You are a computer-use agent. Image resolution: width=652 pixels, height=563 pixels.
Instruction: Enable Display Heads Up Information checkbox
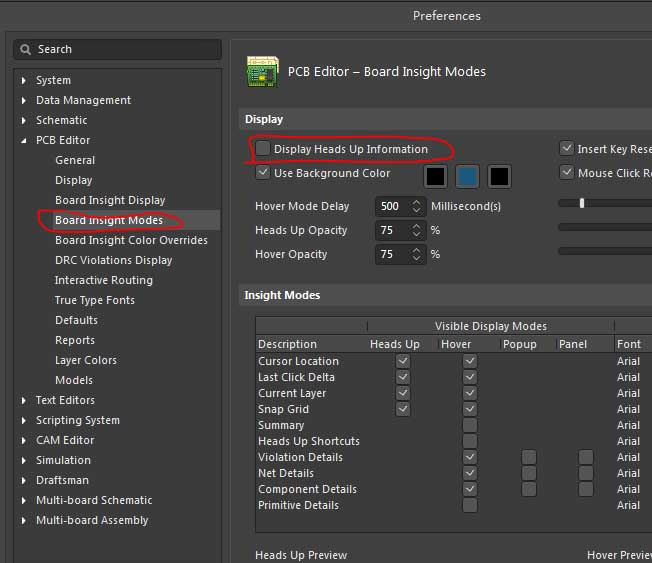click(x=263, y=149)
